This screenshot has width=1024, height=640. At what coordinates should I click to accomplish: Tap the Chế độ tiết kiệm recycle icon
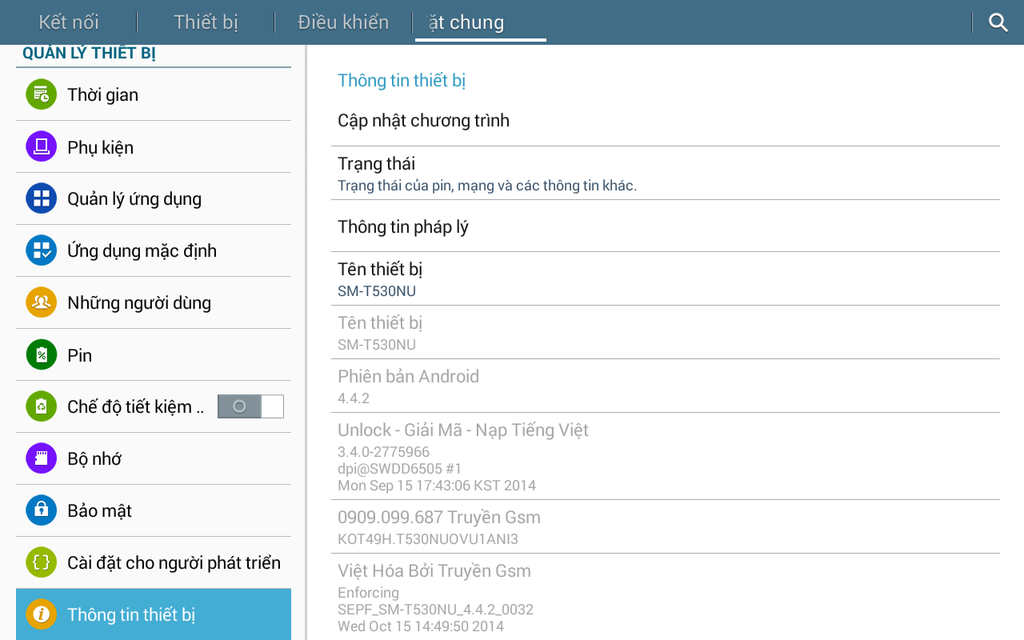pyautogui.click(x=41, y=406)
